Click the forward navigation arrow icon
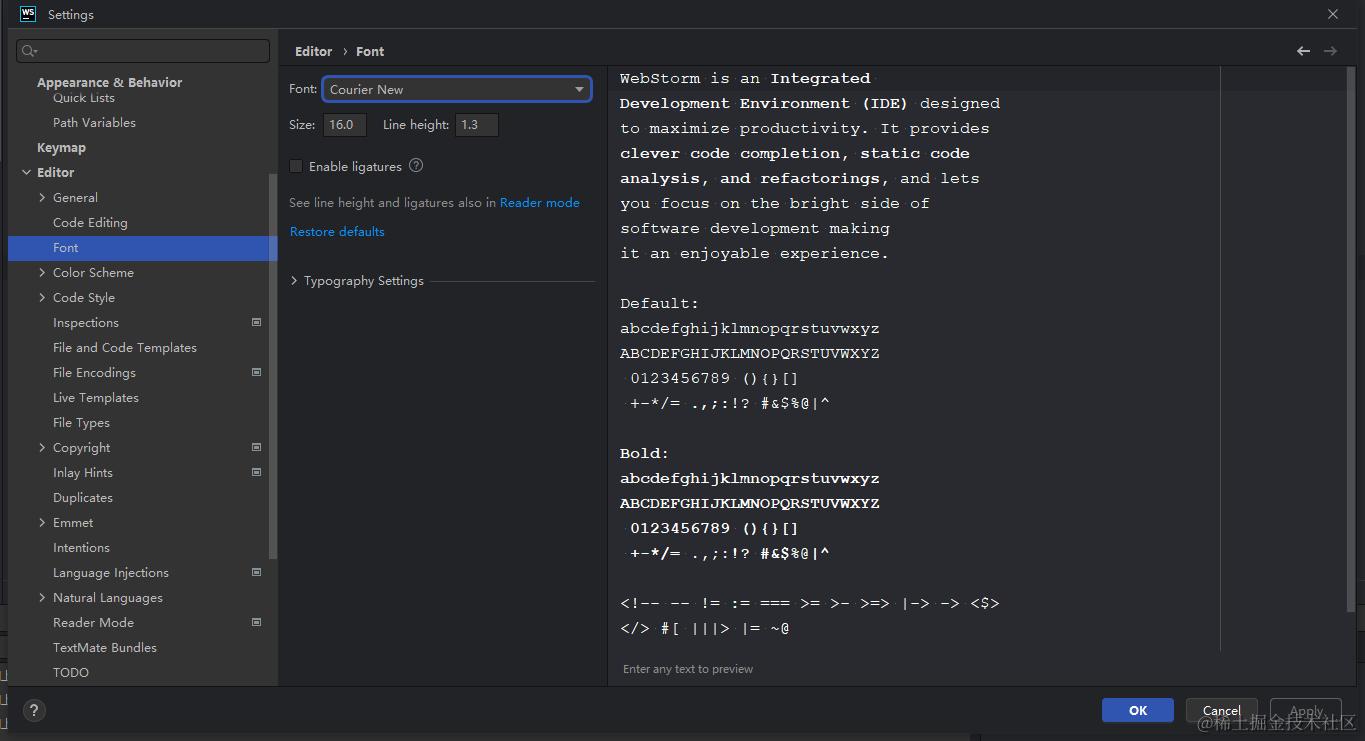Viewport: 1365px width, 741px height. coord(1330,51)
